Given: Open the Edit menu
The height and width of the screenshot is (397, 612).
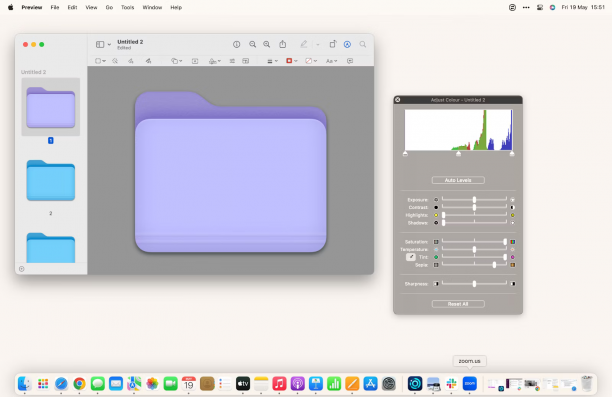Looking at the screenshot, I should pyautogui.click(x=72, y=7).
